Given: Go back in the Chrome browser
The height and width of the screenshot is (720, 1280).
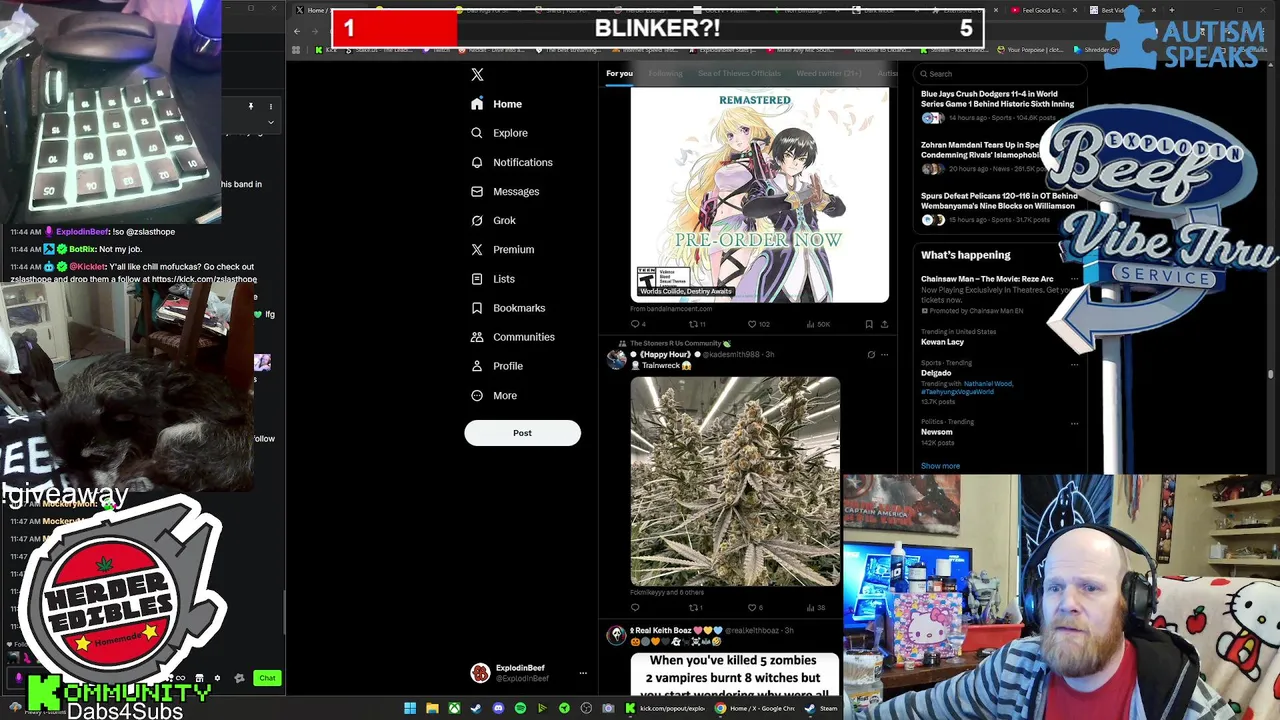Looking at the screenshot, I should pyautogui.click(x=297, y=31).
